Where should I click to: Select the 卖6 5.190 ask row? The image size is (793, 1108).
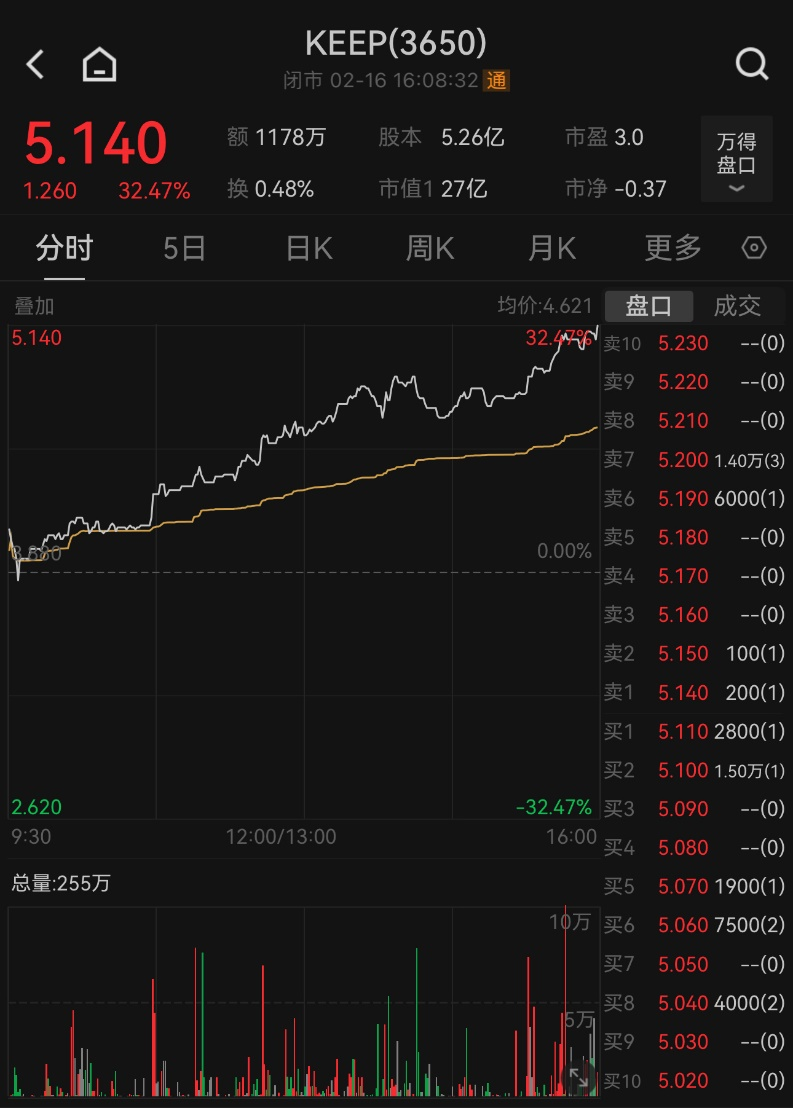click(694, 499)
